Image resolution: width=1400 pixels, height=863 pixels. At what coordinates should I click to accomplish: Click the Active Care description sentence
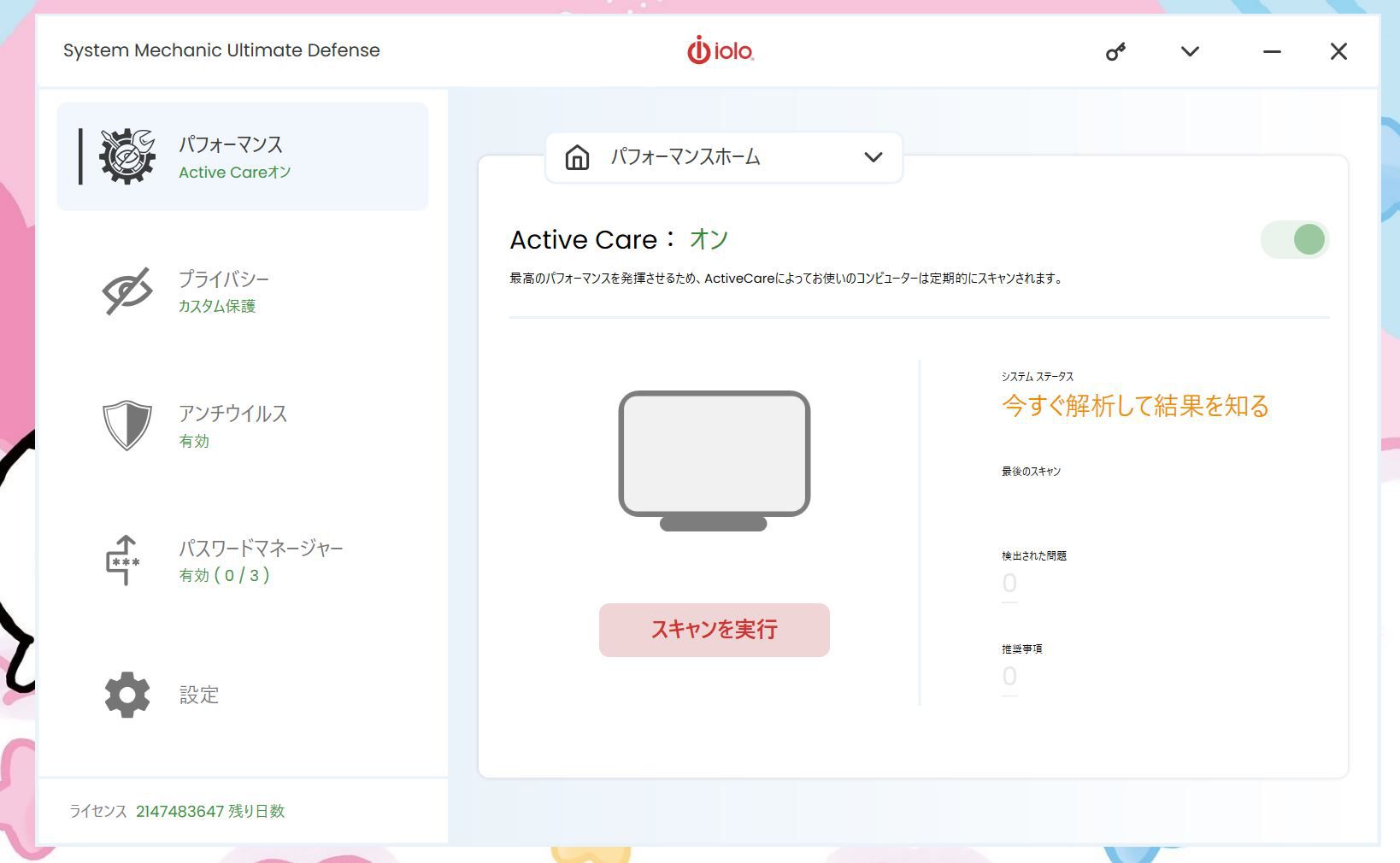pyautogui.click(x=787, y=279)
